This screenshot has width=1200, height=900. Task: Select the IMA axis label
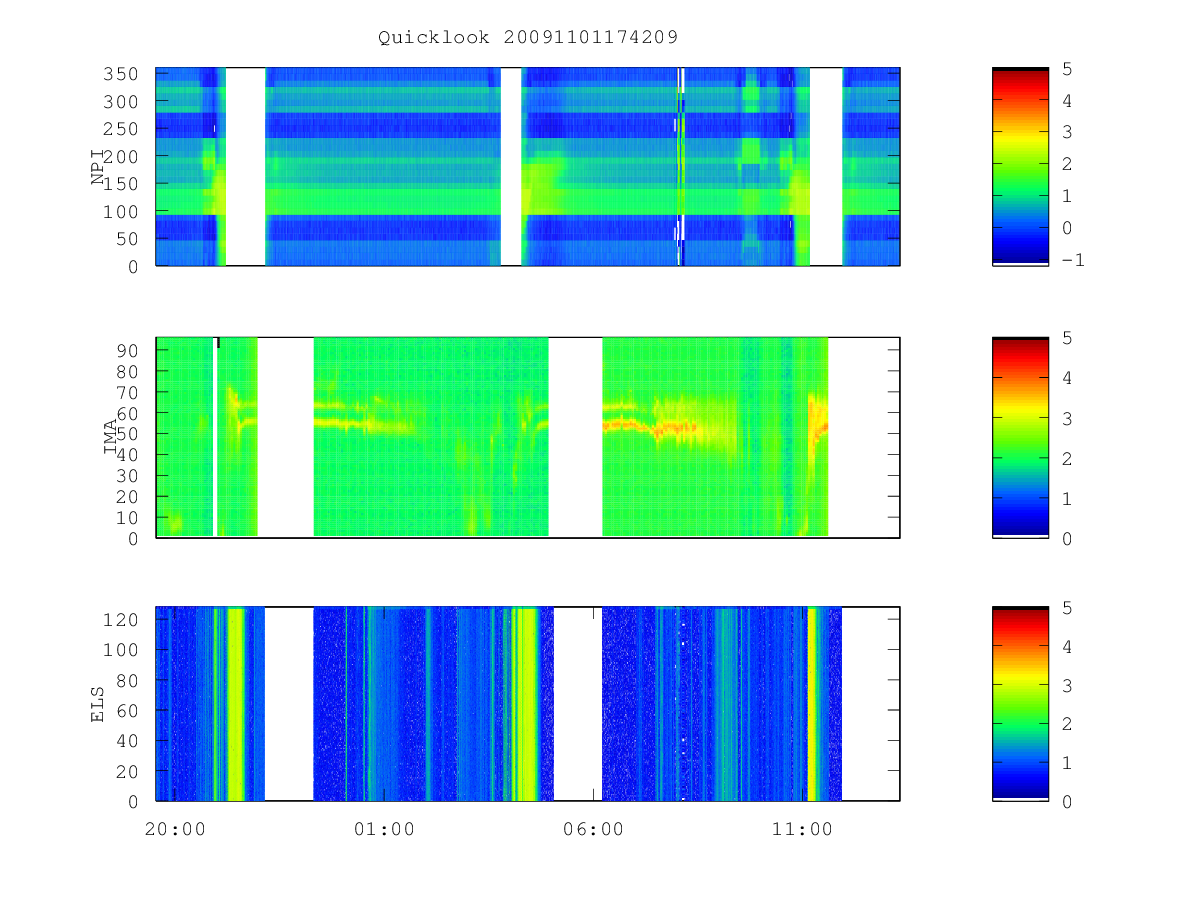110,438
